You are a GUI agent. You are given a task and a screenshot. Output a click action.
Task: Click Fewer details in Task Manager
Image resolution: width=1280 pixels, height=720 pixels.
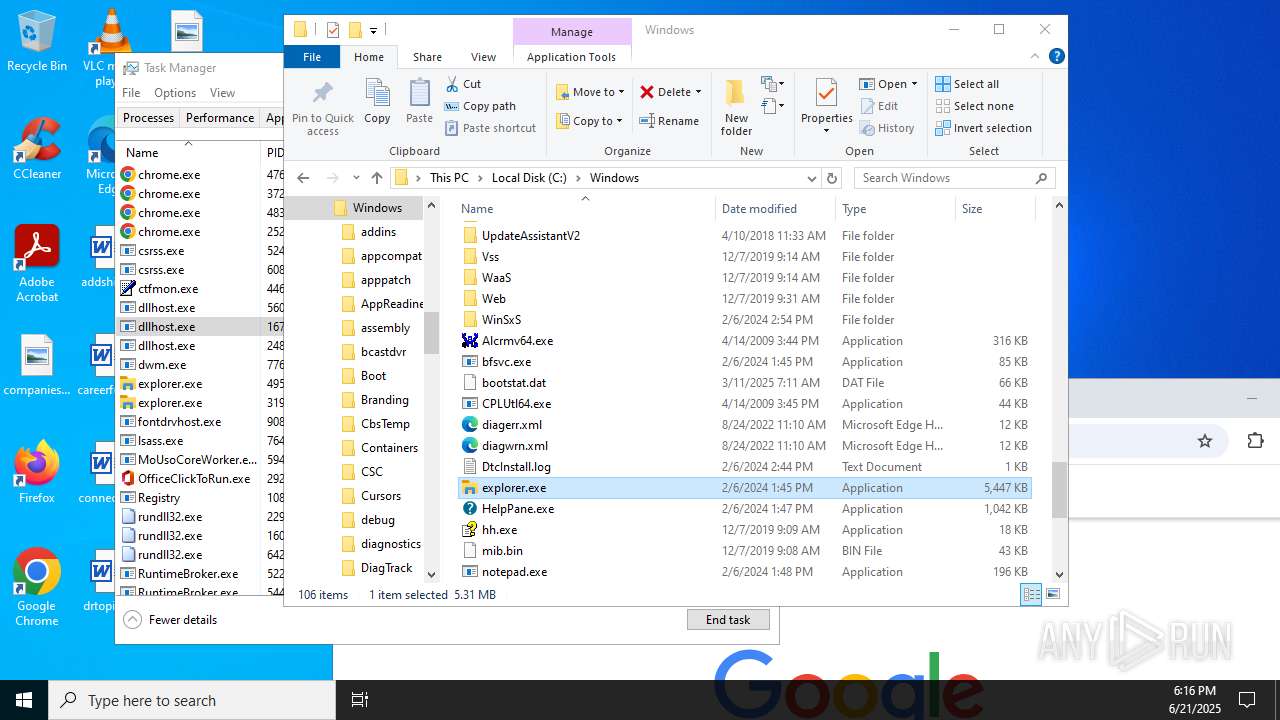click(170, 620)
